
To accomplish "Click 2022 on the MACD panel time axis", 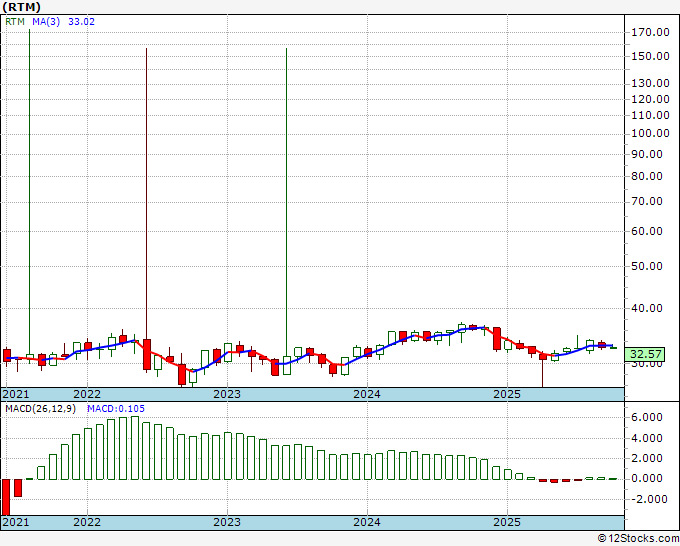I will pos(87,522).
